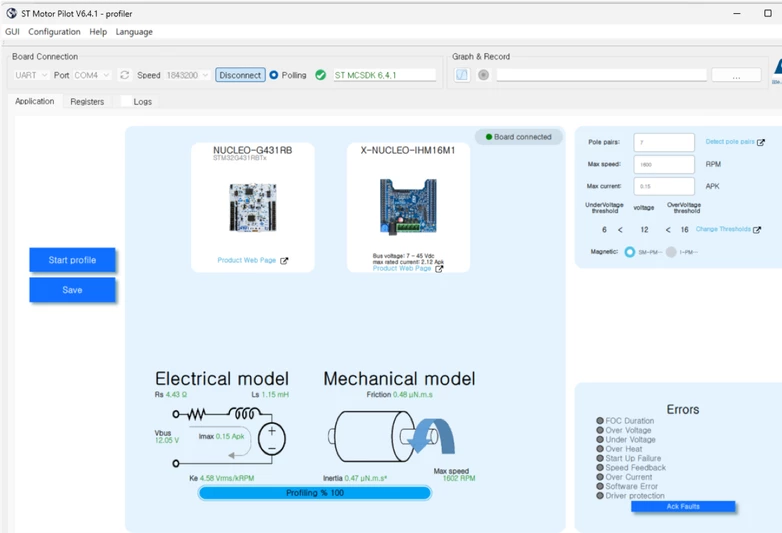Click NUCLEO-G431RB Product Web Page external icon

(x=284, y=261)
